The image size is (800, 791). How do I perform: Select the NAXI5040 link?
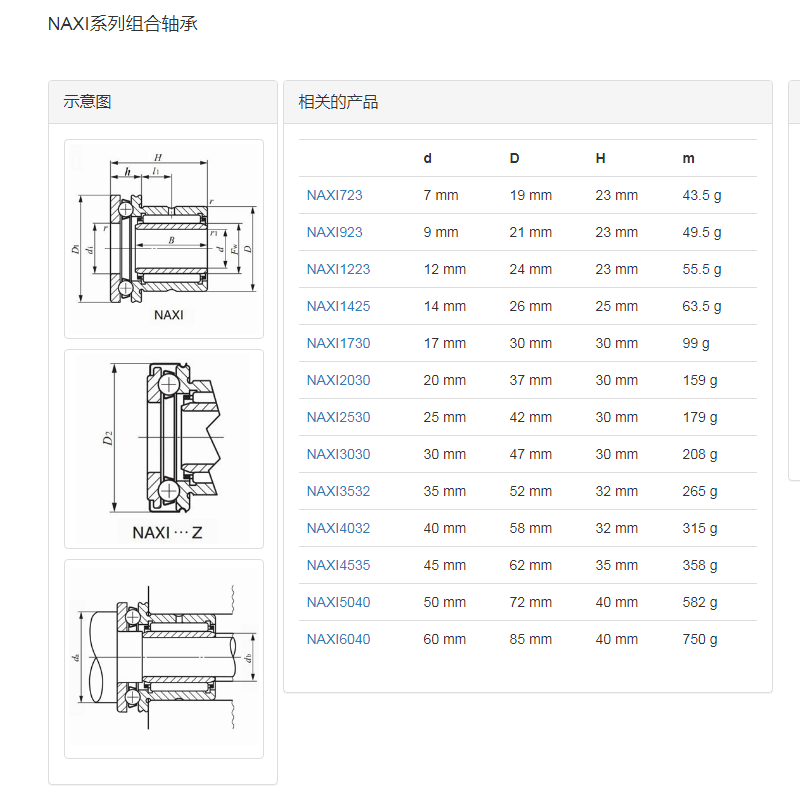coord(338,602)
